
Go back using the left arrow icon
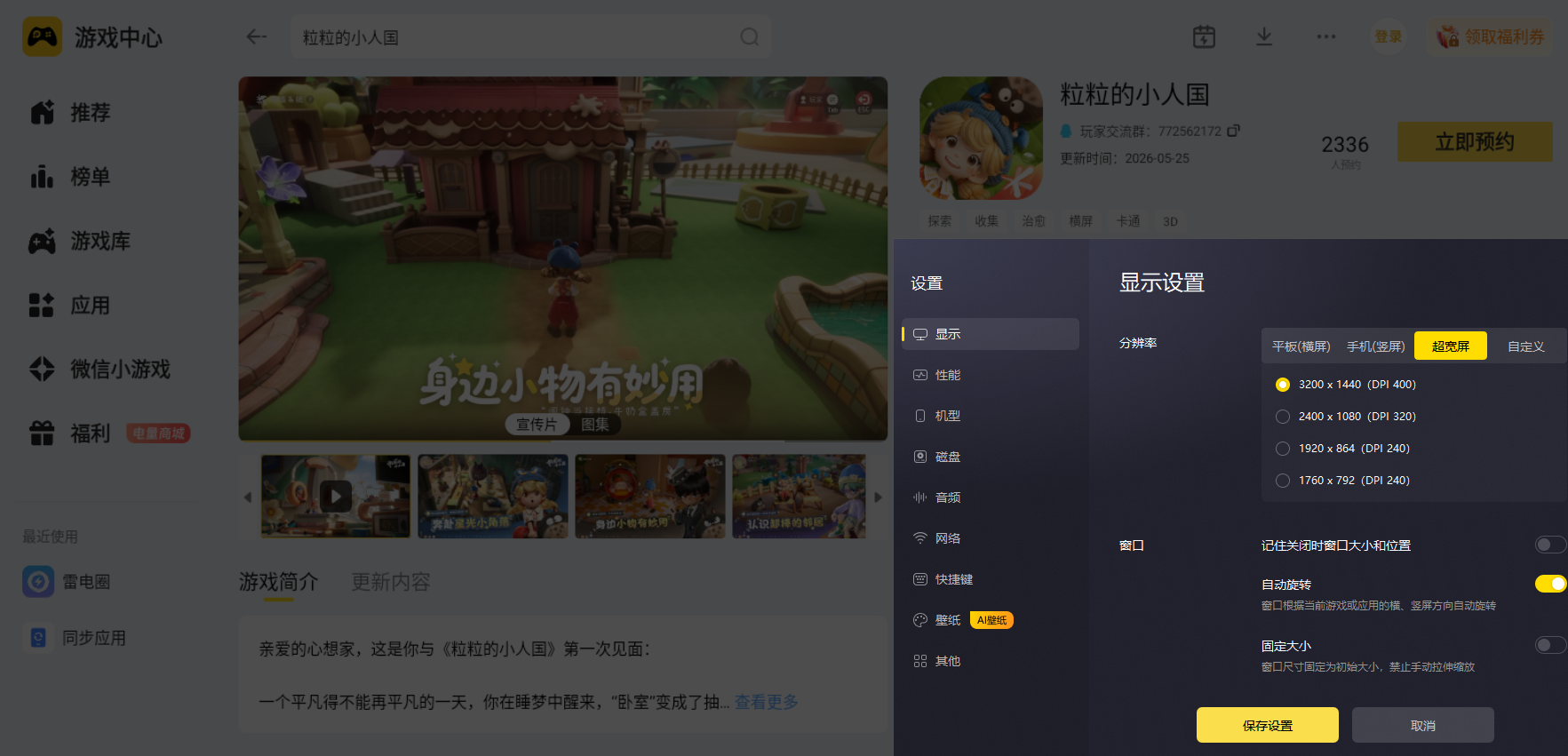[257, 36]
